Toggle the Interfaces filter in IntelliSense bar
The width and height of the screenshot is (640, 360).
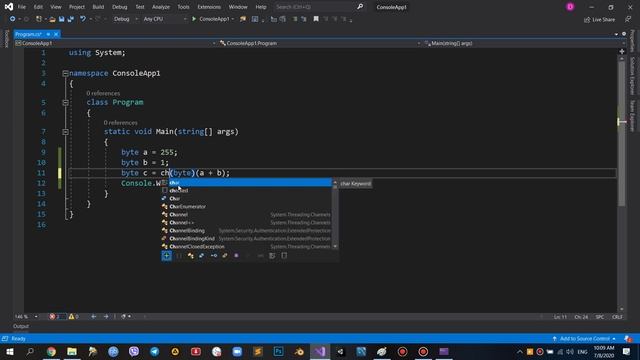tap(214, 256)
